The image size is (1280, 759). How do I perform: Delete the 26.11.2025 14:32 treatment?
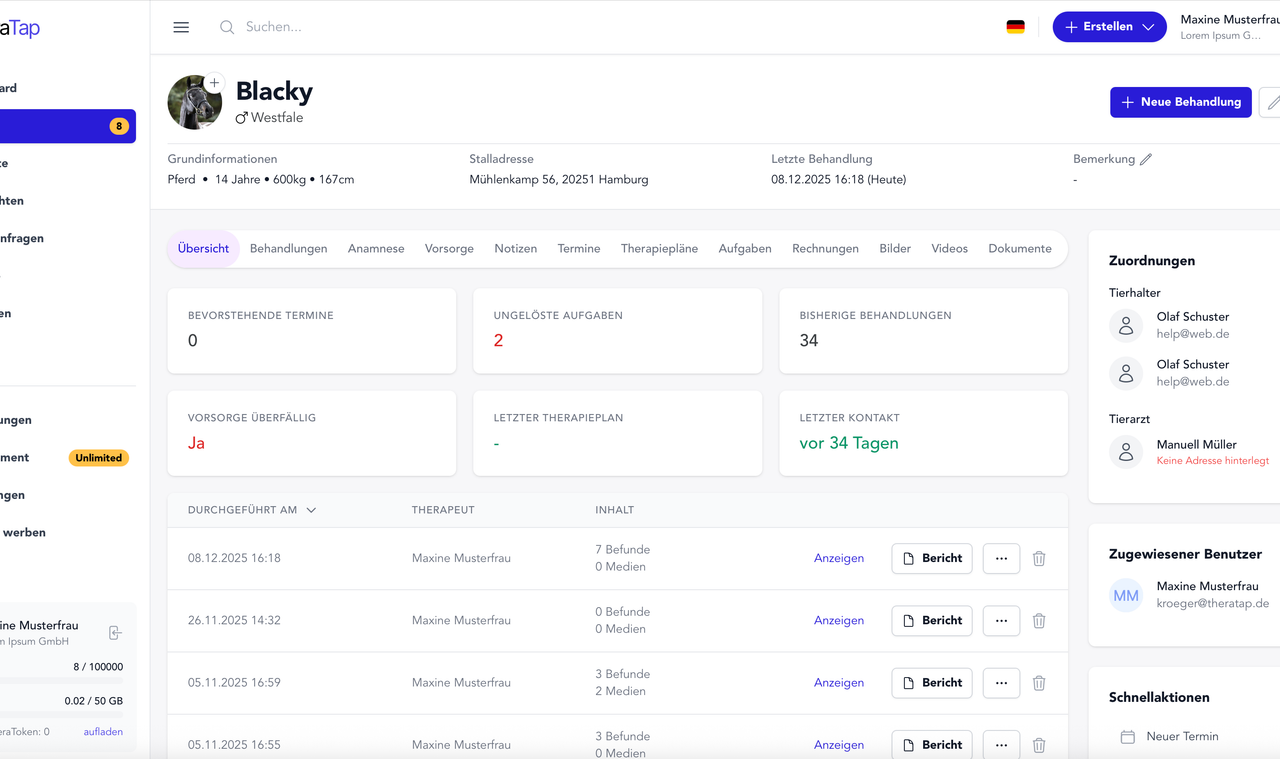(1039, 620)
